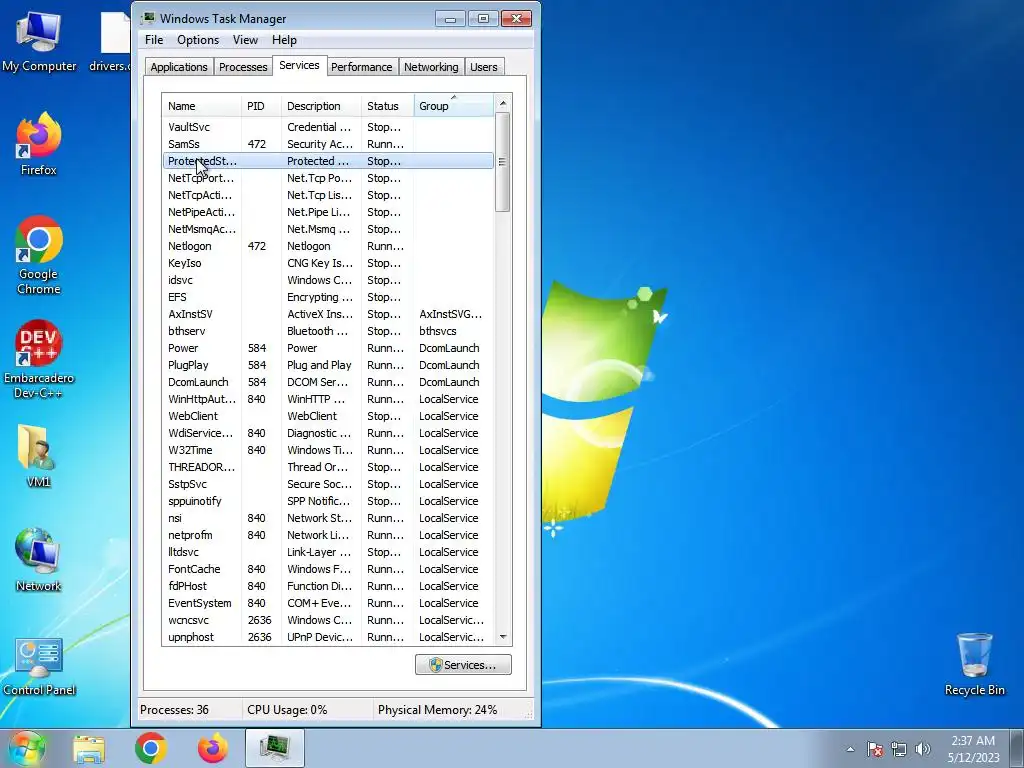The width and height of the screenshot is (1024, 768).
Task: Select the EventSystem service row
Action: click(328, 602)
